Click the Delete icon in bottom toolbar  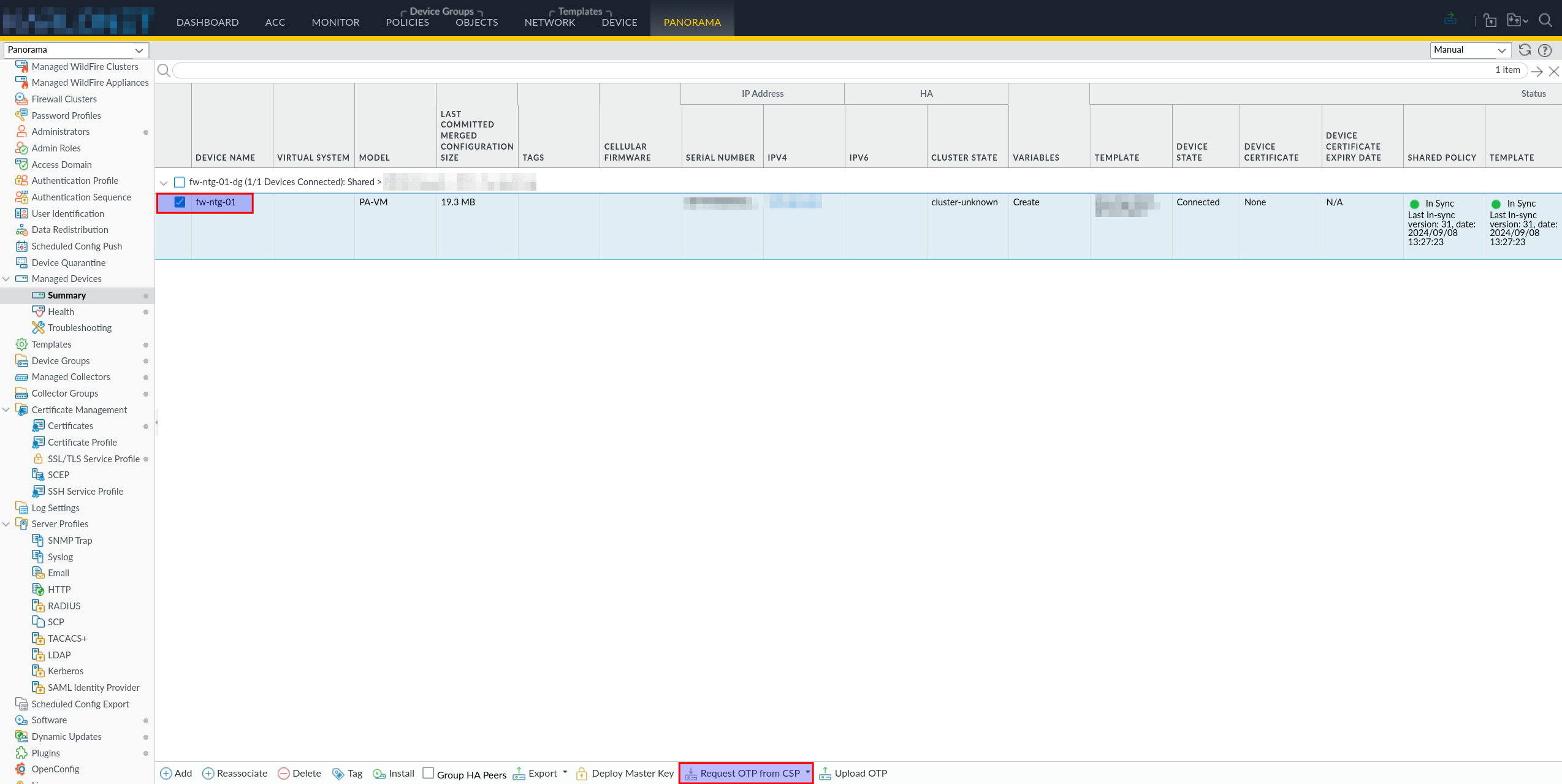[x=283, y=774]
